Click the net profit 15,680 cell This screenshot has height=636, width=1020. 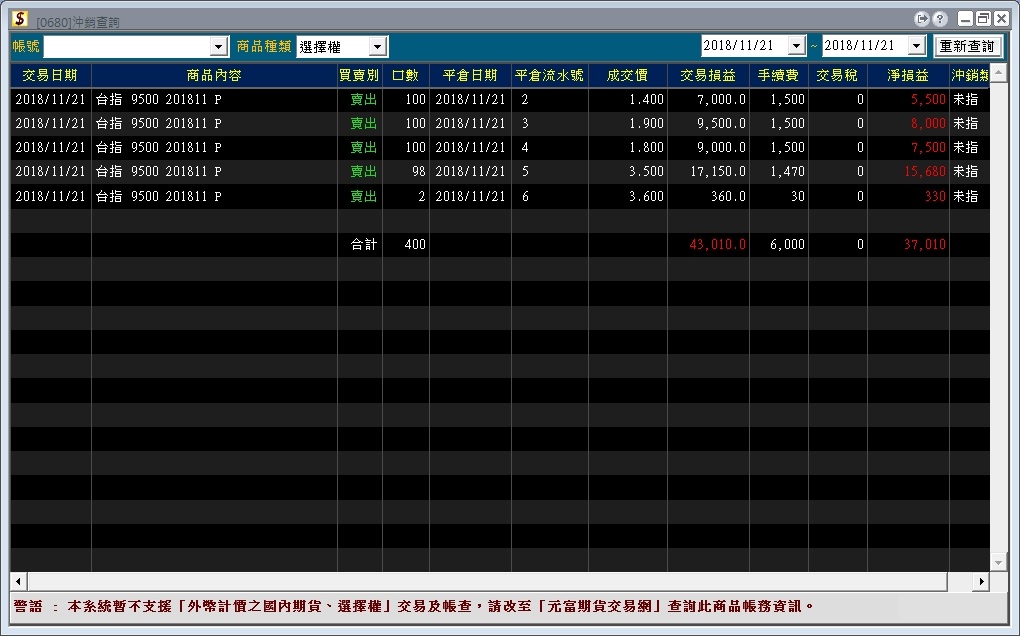coord(908,172)
